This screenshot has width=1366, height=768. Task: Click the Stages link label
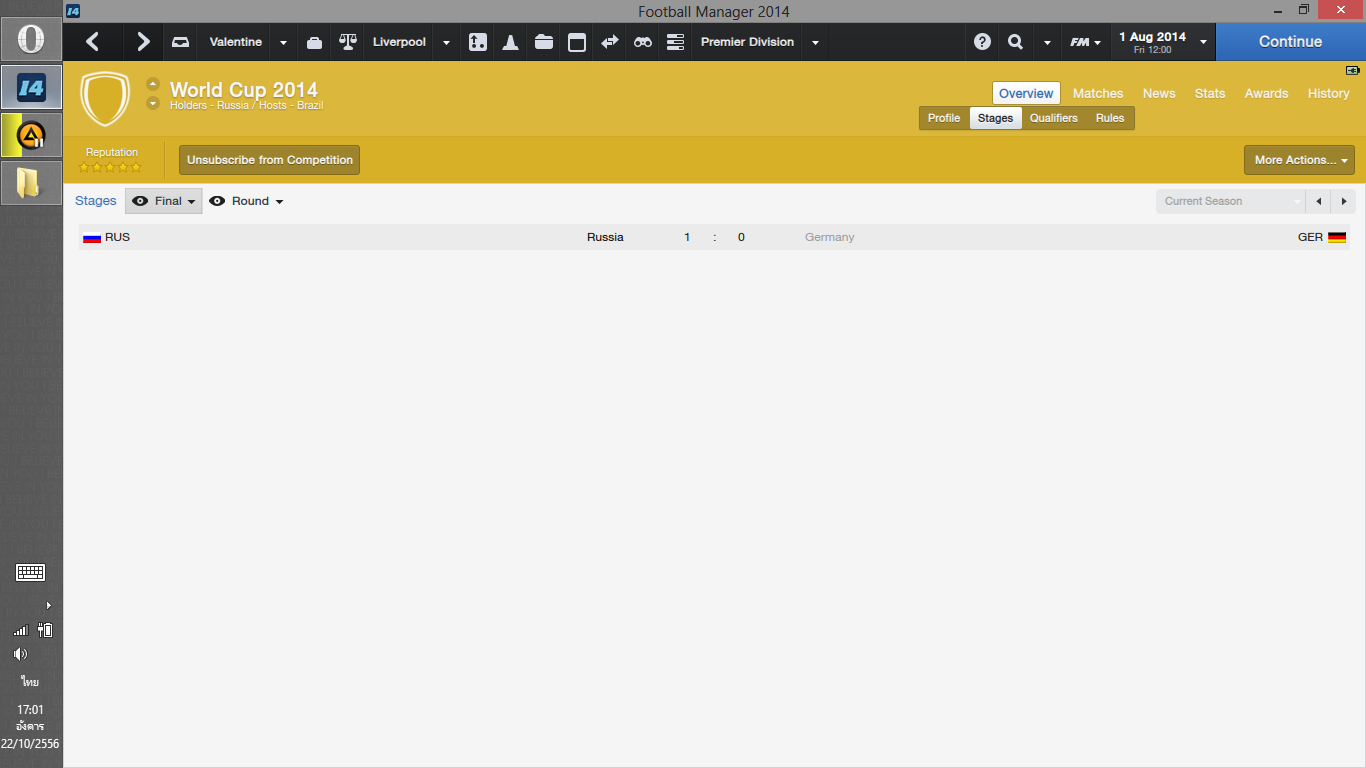[x=96, y=201]
